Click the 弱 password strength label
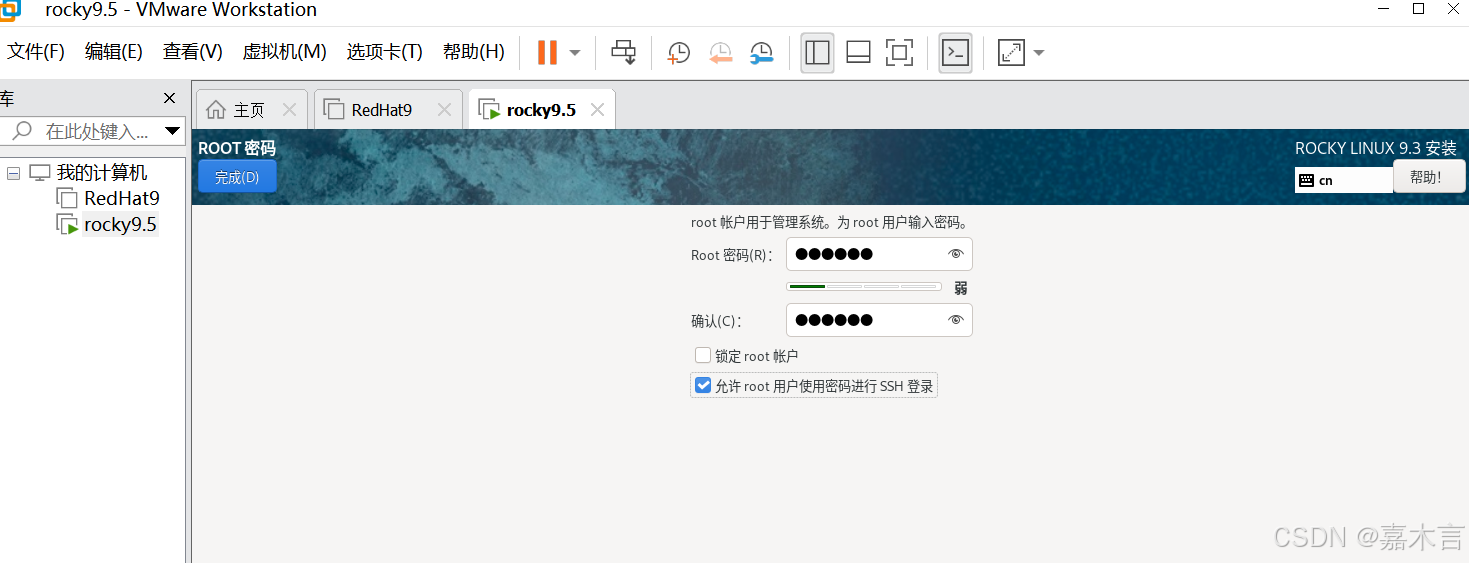Viewport: 1469px width, 563px height. 960,288
